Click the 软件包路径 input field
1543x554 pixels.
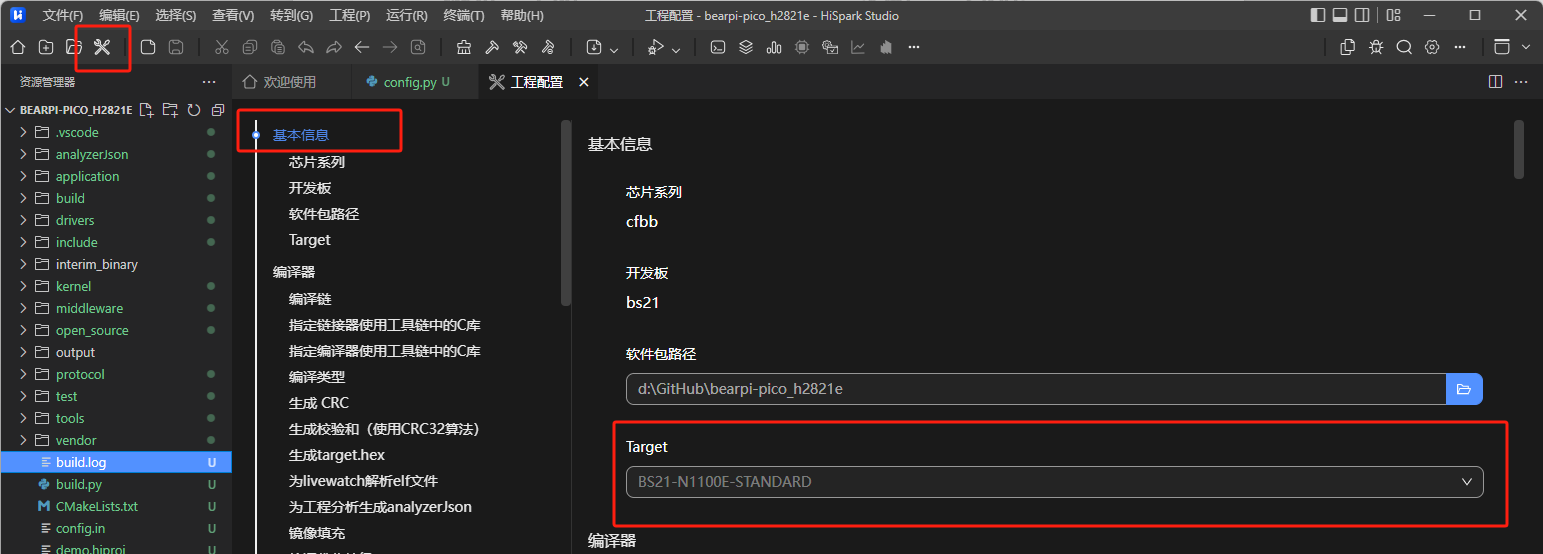(1036, 389)
